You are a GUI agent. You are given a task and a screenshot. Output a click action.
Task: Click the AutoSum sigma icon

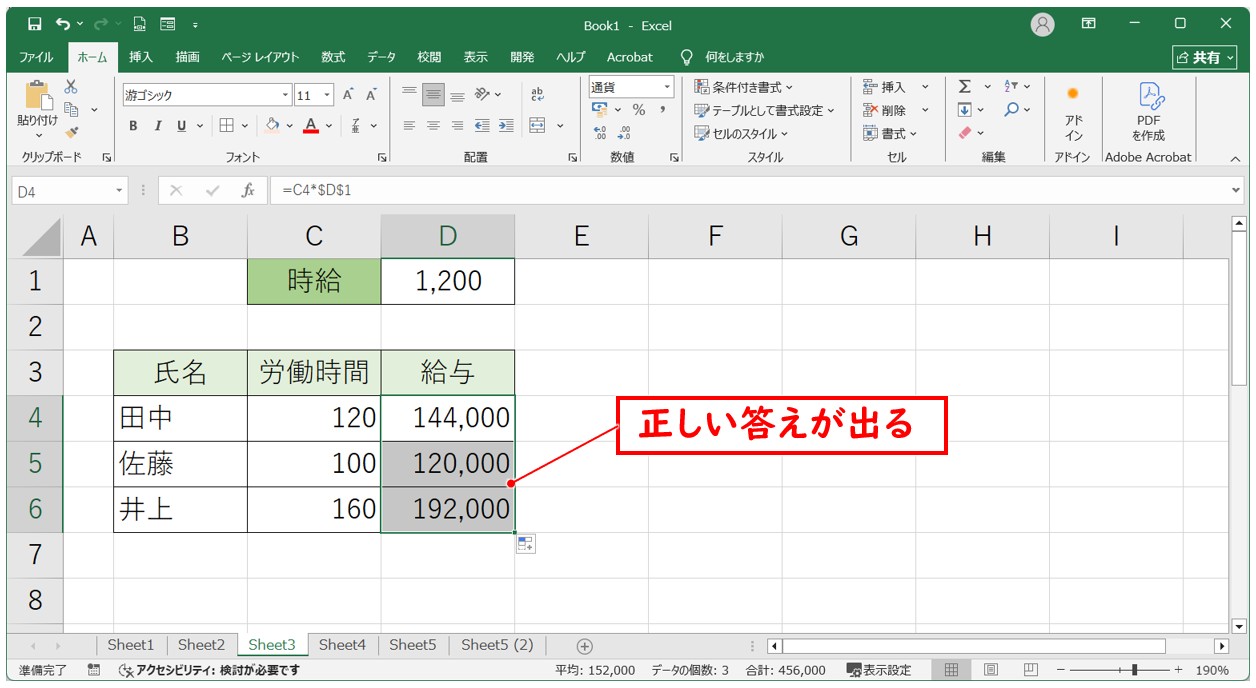coord(965,87)
